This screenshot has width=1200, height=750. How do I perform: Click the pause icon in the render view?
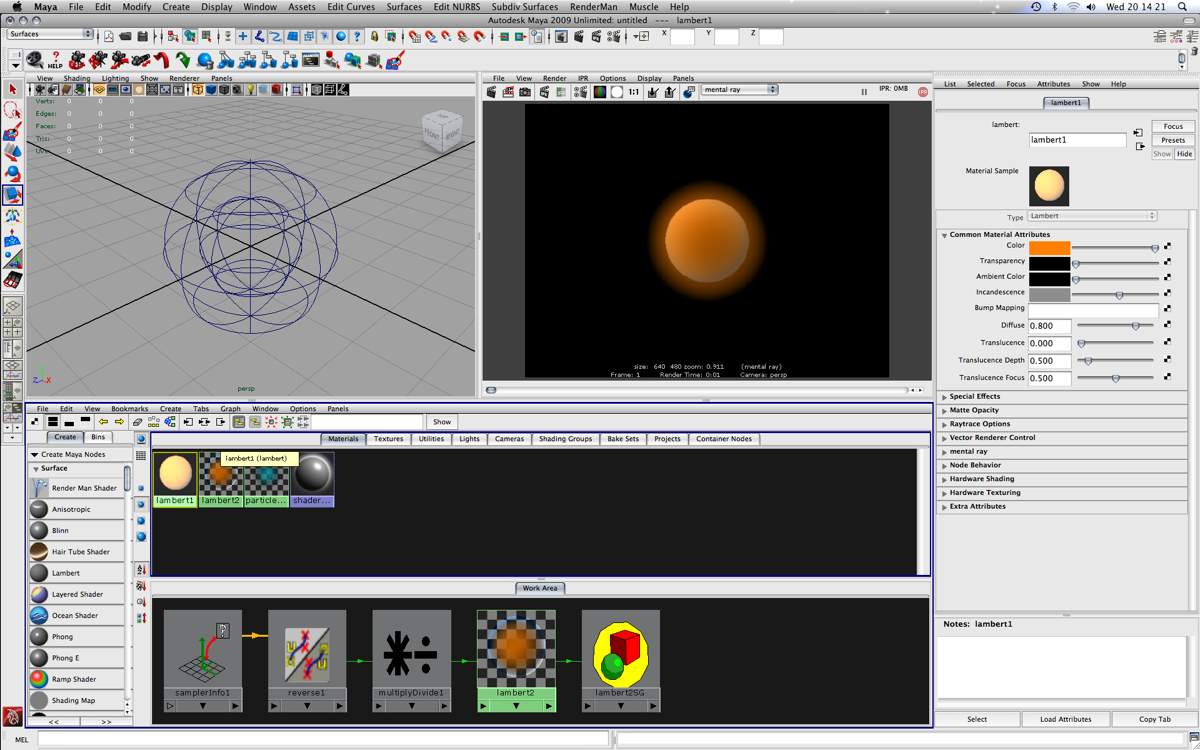coord(864,91)
